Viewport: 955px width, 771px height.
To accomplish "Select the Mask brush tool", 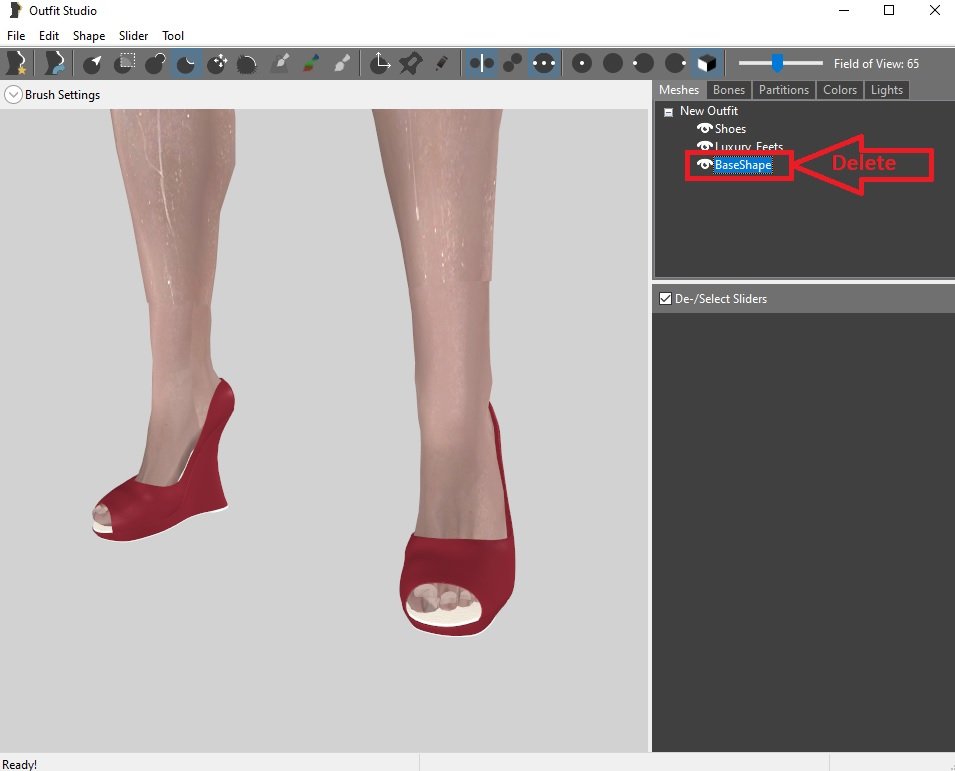I will tap(124, 64).
